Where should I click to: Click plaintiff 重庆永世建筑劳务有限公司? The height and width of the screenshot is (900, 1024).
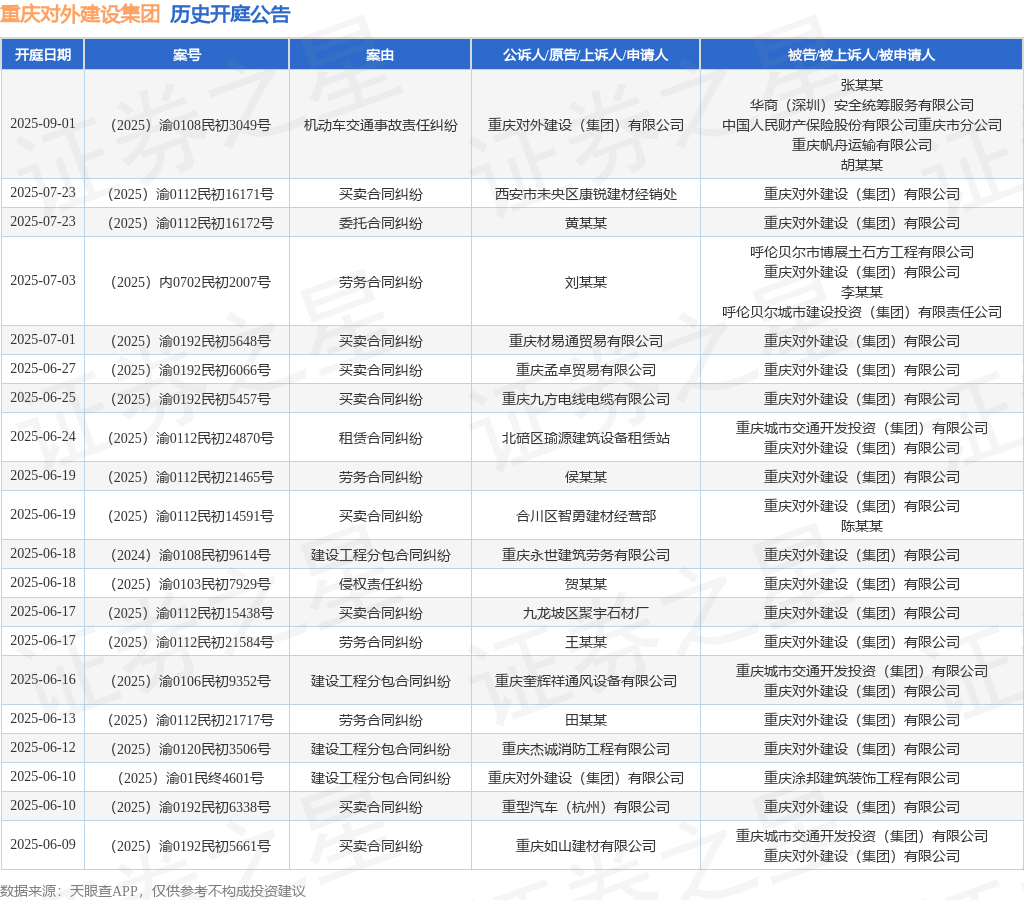(x=585, y=555)
